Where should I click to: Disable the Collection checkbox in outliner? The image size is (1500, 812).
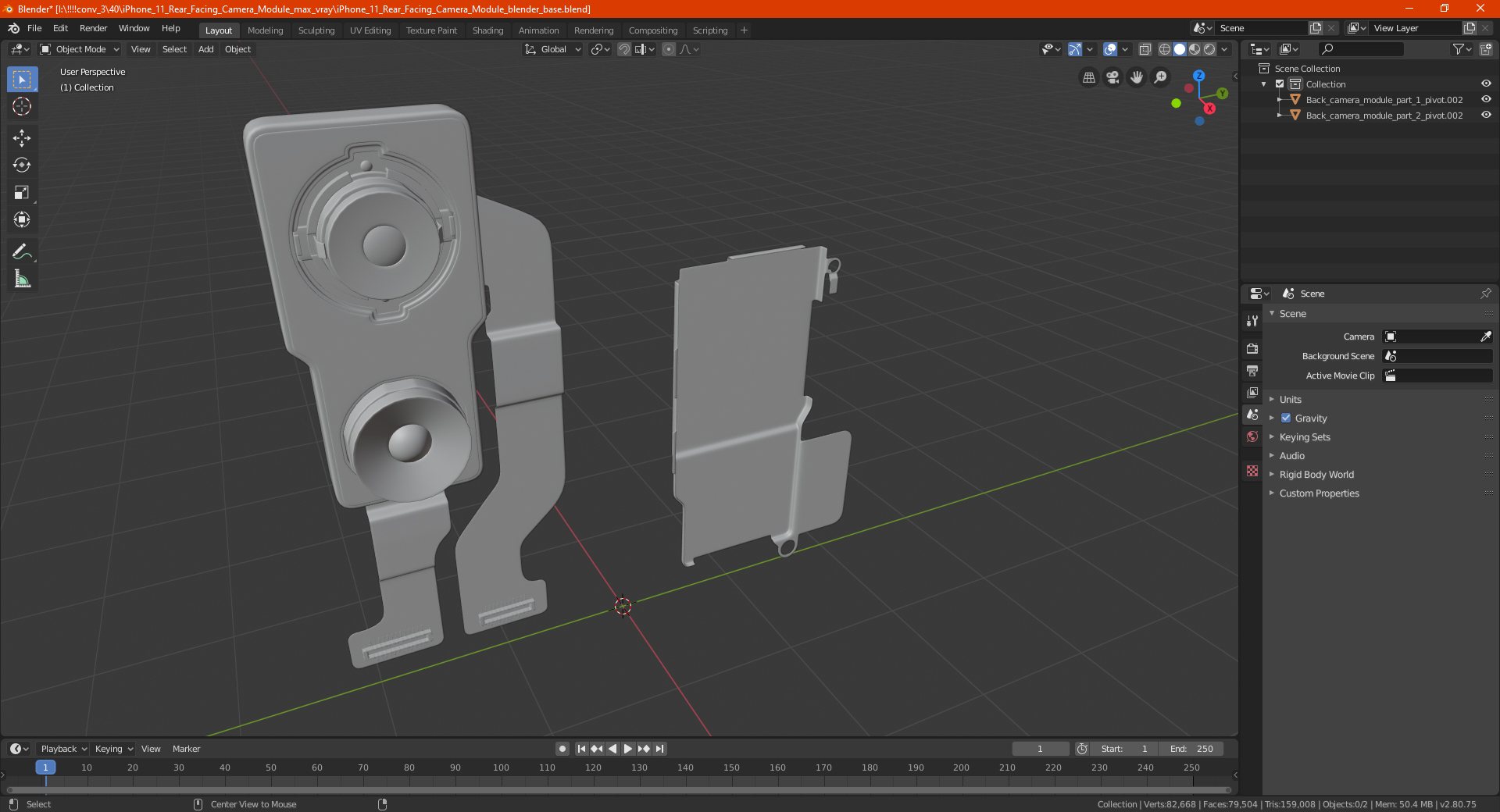pyautogui.click(x=1280, y=84)
